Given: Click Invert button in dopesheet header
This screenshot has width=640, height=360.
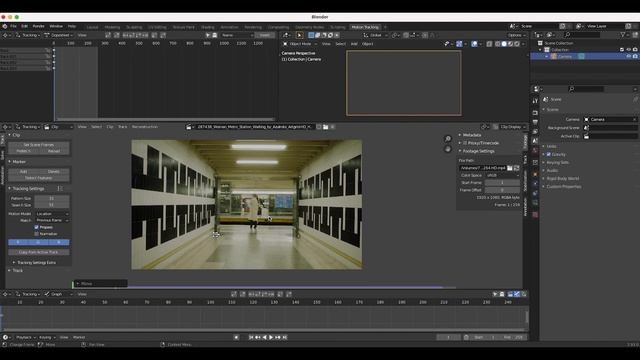Looking at the screenshot, I should [264, 36].
